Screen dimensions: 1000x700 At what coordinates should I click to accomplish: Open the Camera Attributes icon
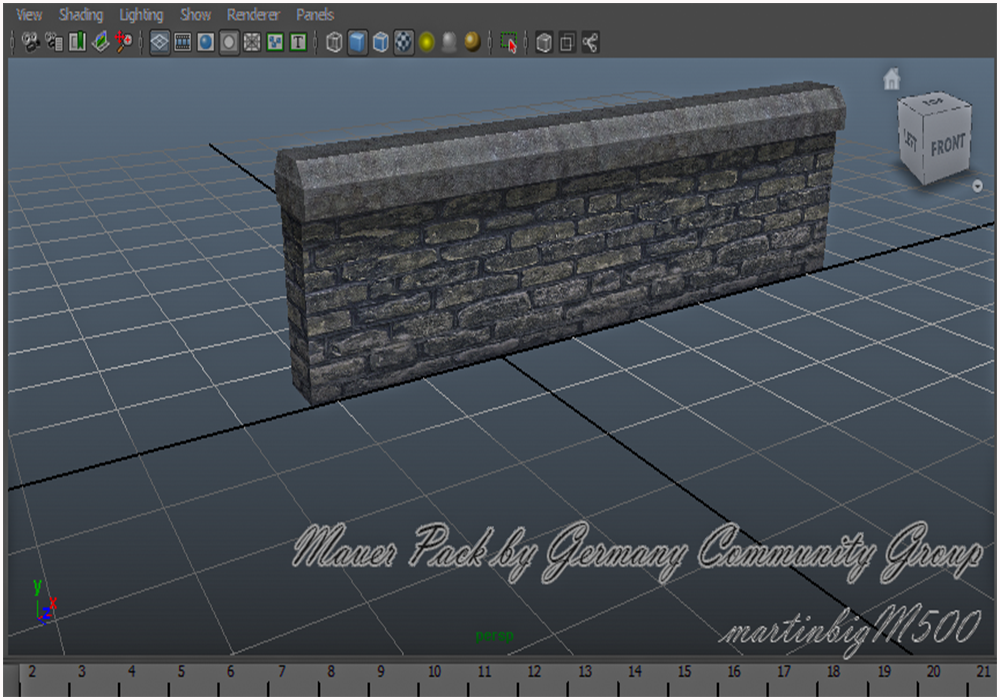tap(54, 42)
